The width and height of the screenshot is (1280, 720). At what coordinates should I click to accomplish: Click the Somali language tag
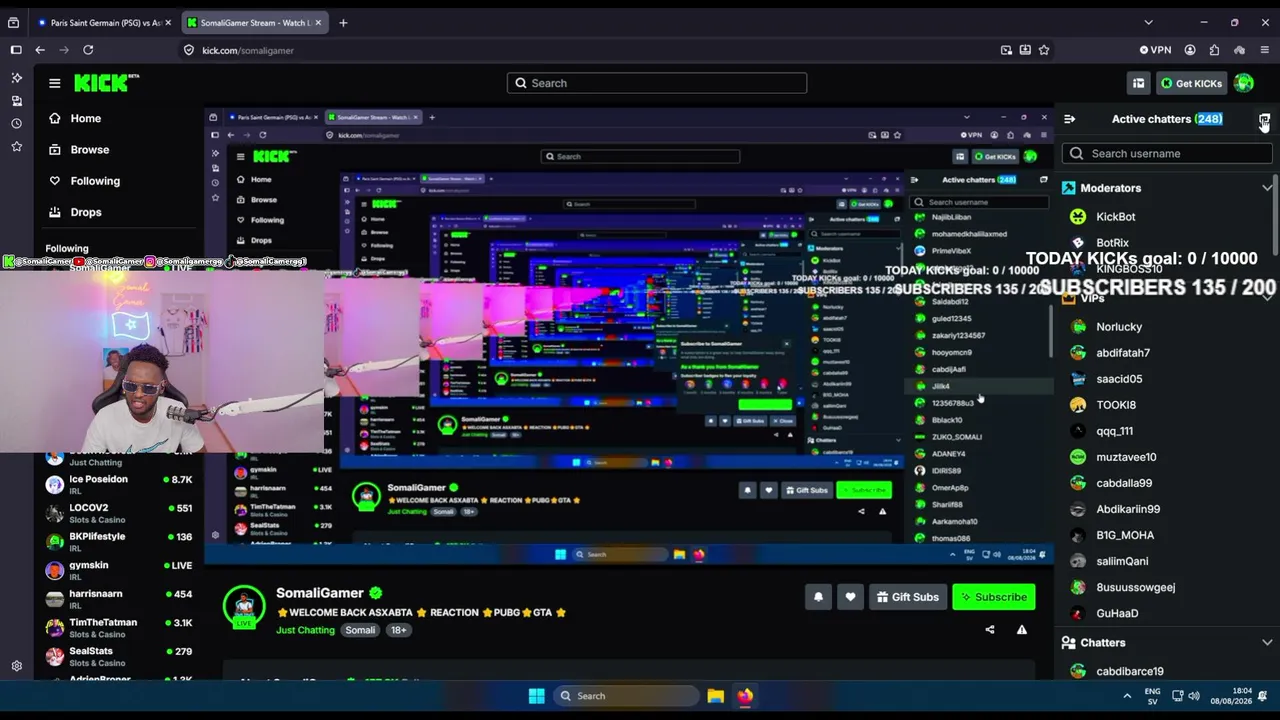(360, 630)
